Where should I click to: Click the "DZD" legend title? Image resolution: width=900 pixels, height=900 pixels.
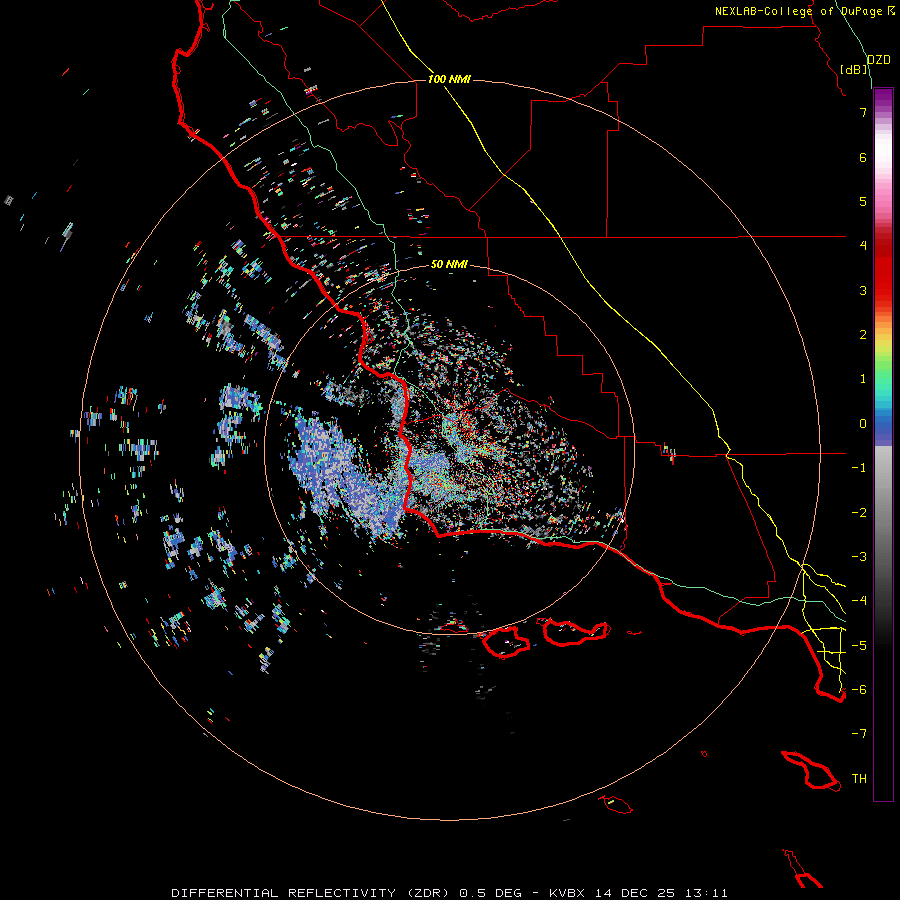click(x=879, y=60)
